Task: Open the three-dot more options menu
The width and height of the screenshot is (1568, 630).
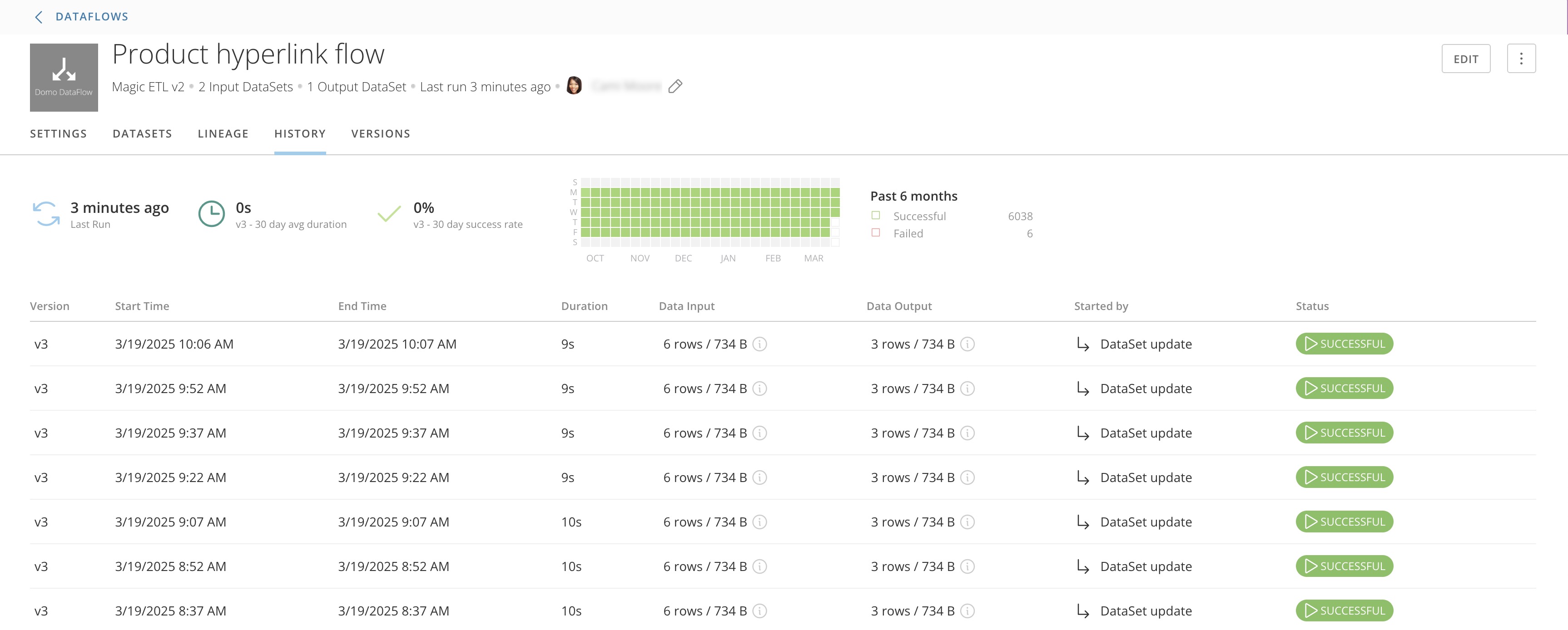Action: (1521, 59)
